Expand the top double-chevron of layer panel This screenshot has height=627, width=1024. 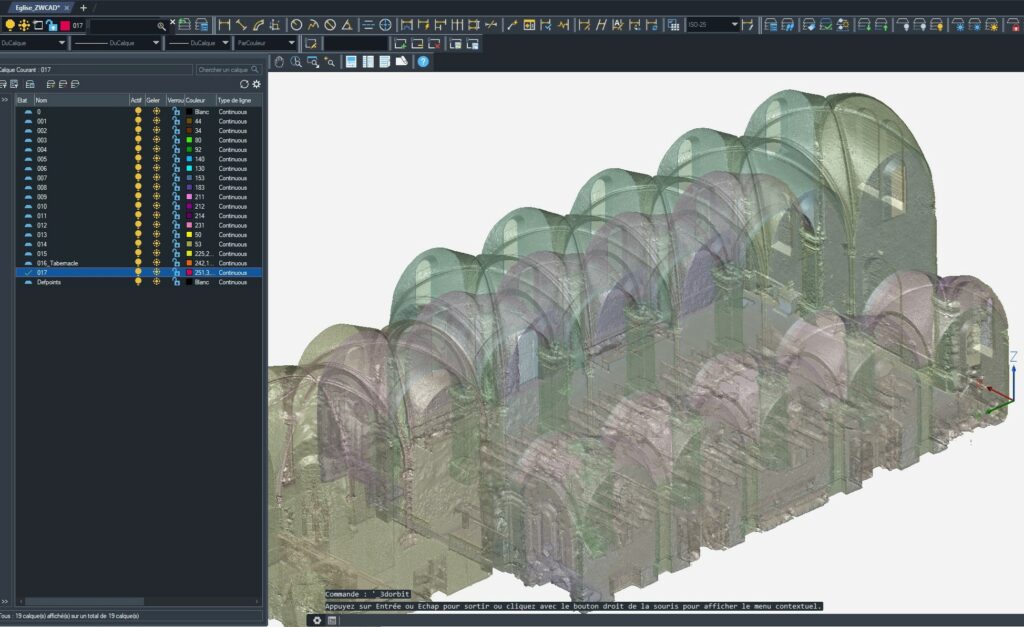[5, 100]
